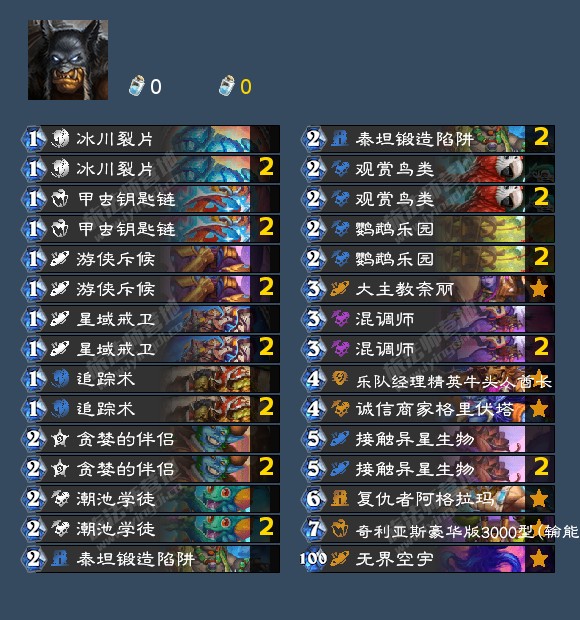Select the 贪婪的伴侣 card with count 2
This screenshot has width=580, height=620.
point(151,469)
